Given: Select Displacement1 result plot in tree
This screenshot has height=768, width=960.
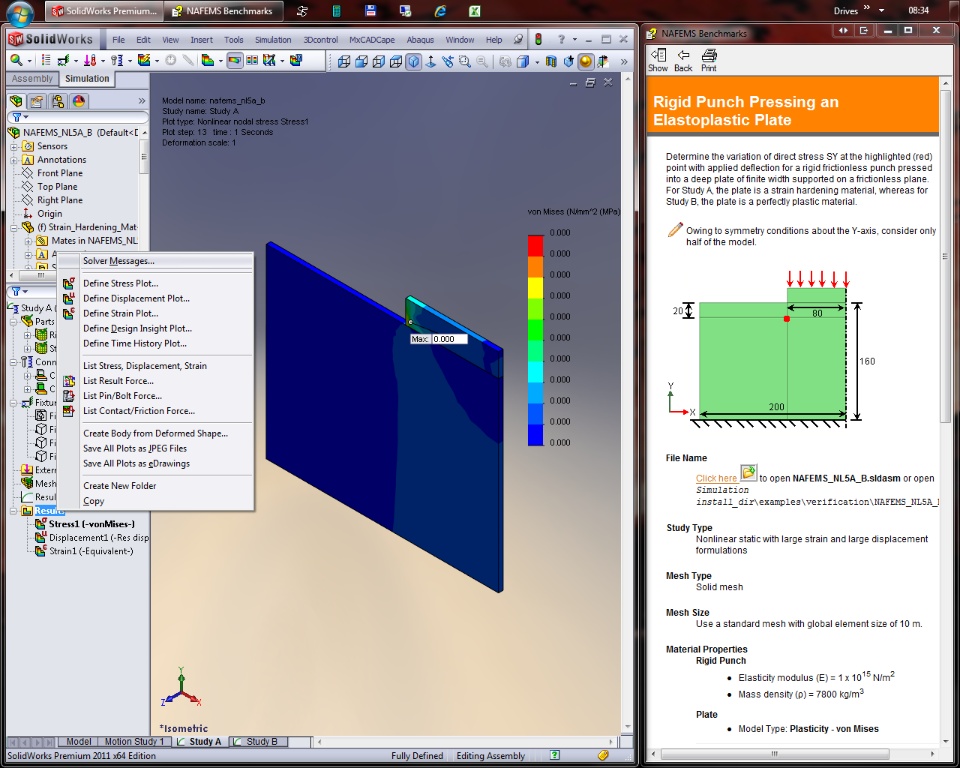Looking at the screenshot, I should [x=99, y=538].
